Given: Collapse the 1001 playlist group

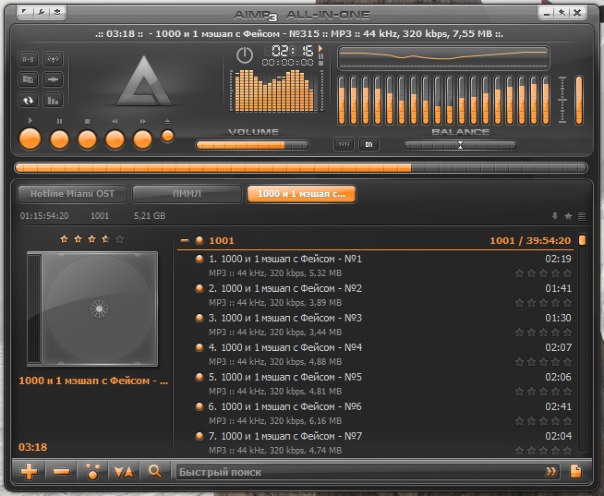Looking at the screenshot, I should click(x=185, y=240).
